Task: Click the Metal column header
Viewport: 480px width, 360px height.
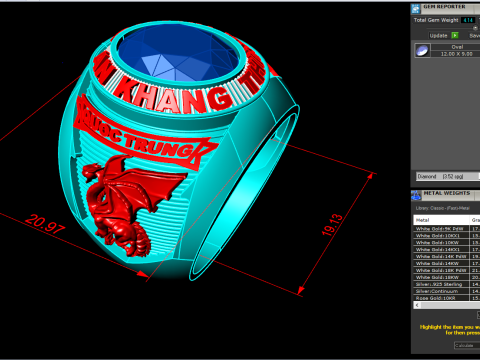Action: tap(441, 220)
